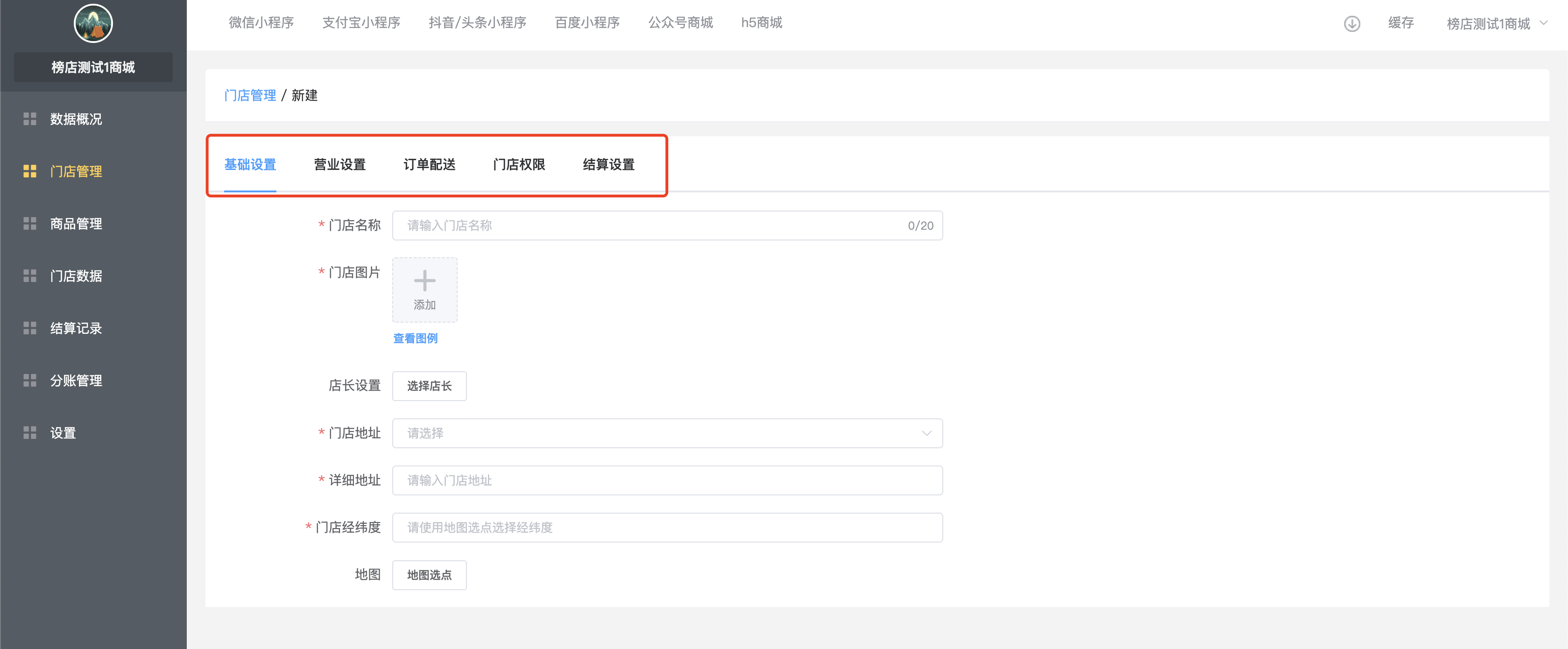The width and height of the screenshot is (1568, 649).
Task: Open 支付宝小程序 in top navigation
Action: (361, 22)
